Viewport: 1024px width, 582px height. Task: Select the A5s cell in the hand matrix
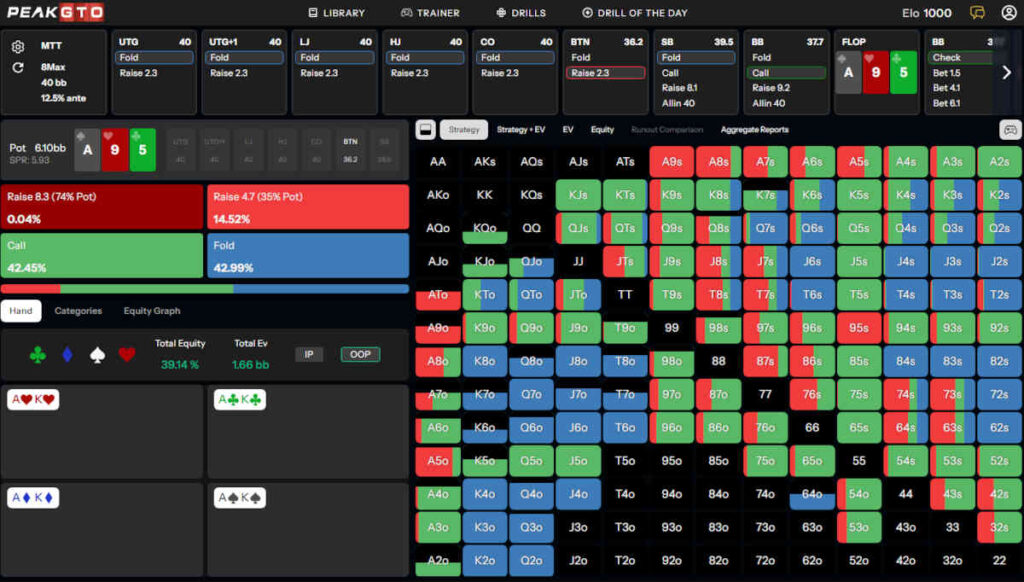(x=859, y=161)
